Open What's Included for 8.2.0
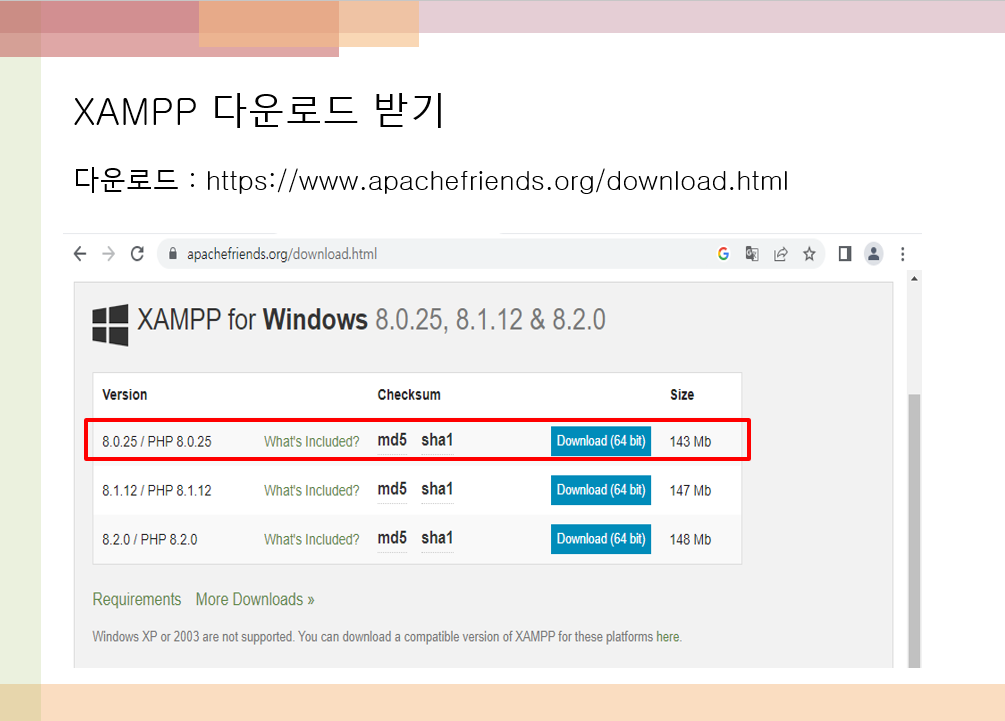Image resolution: width=1005 pixels, height=721 pixels. pos(311,540)
